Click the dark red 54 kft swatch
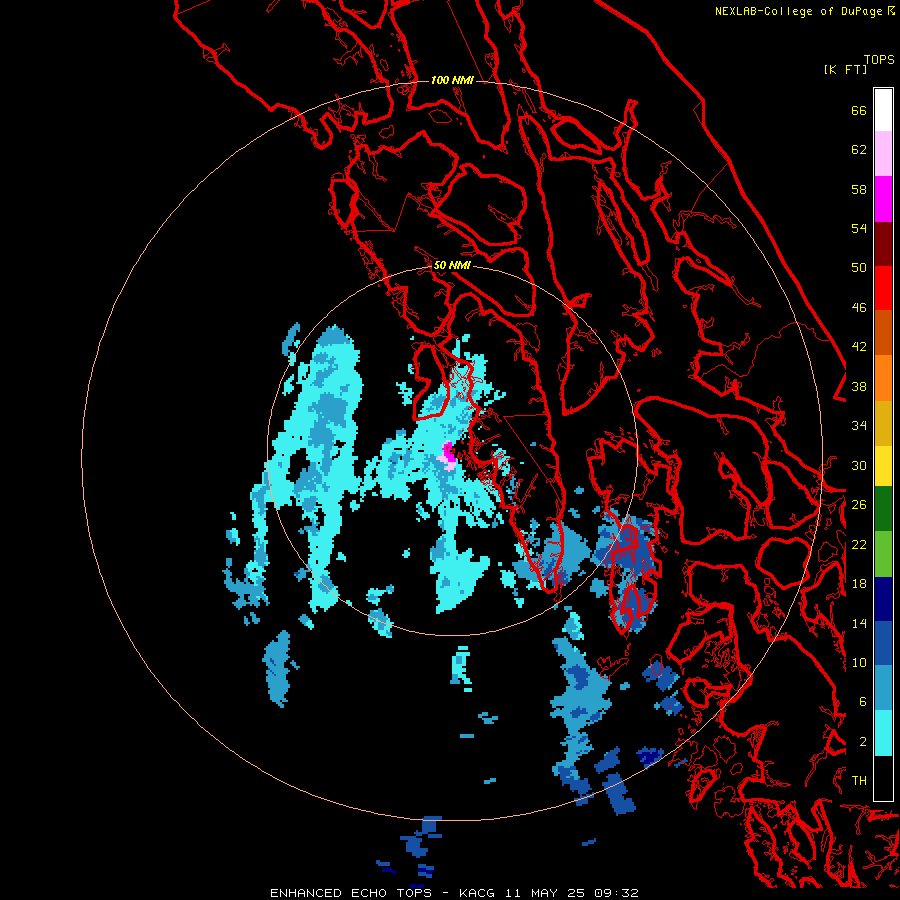 (x=883, y=243)
